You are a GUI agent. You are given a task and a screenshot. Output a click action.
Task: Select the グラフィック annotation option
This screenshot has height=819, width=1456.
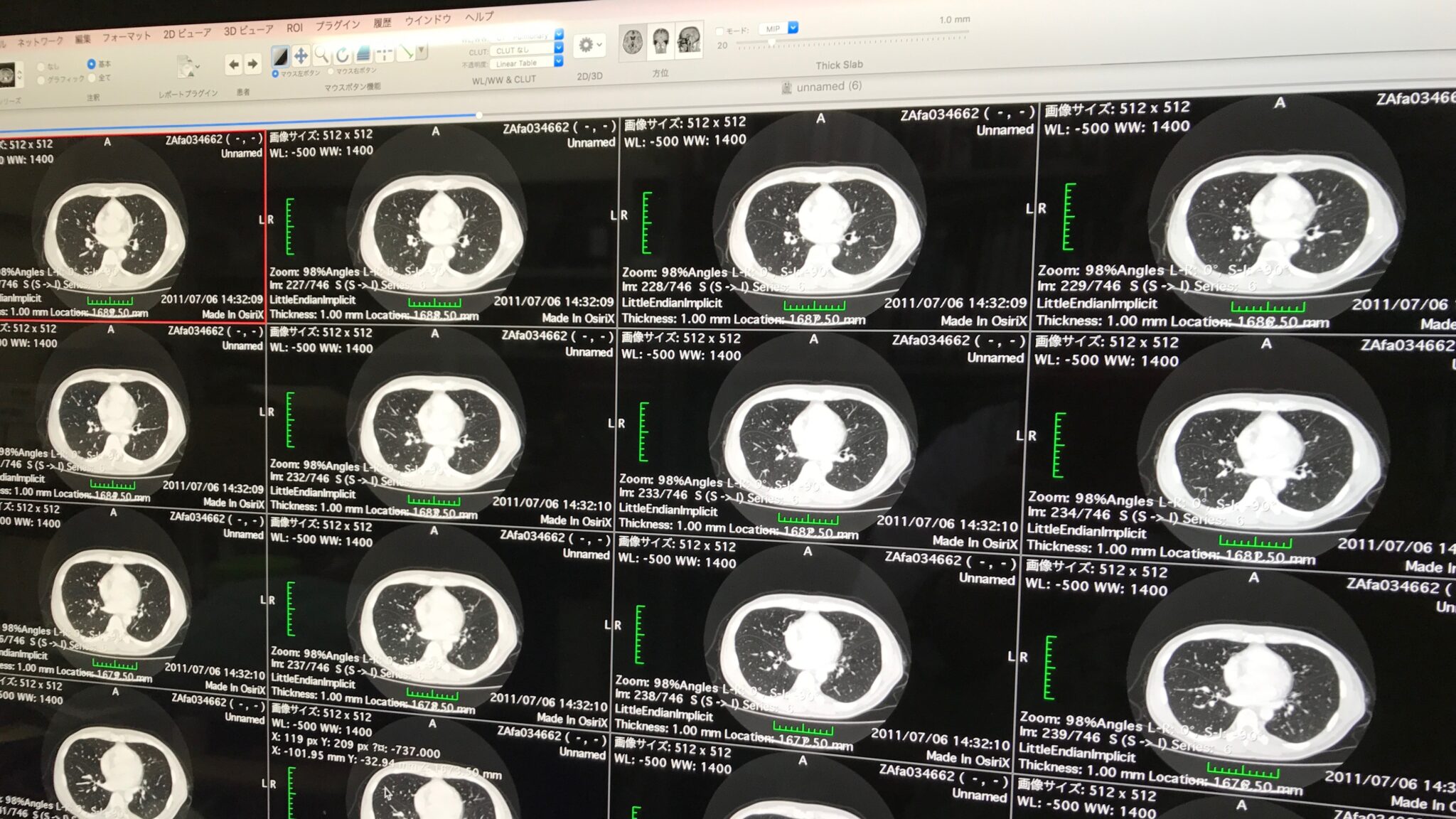[x=41, y=80]
